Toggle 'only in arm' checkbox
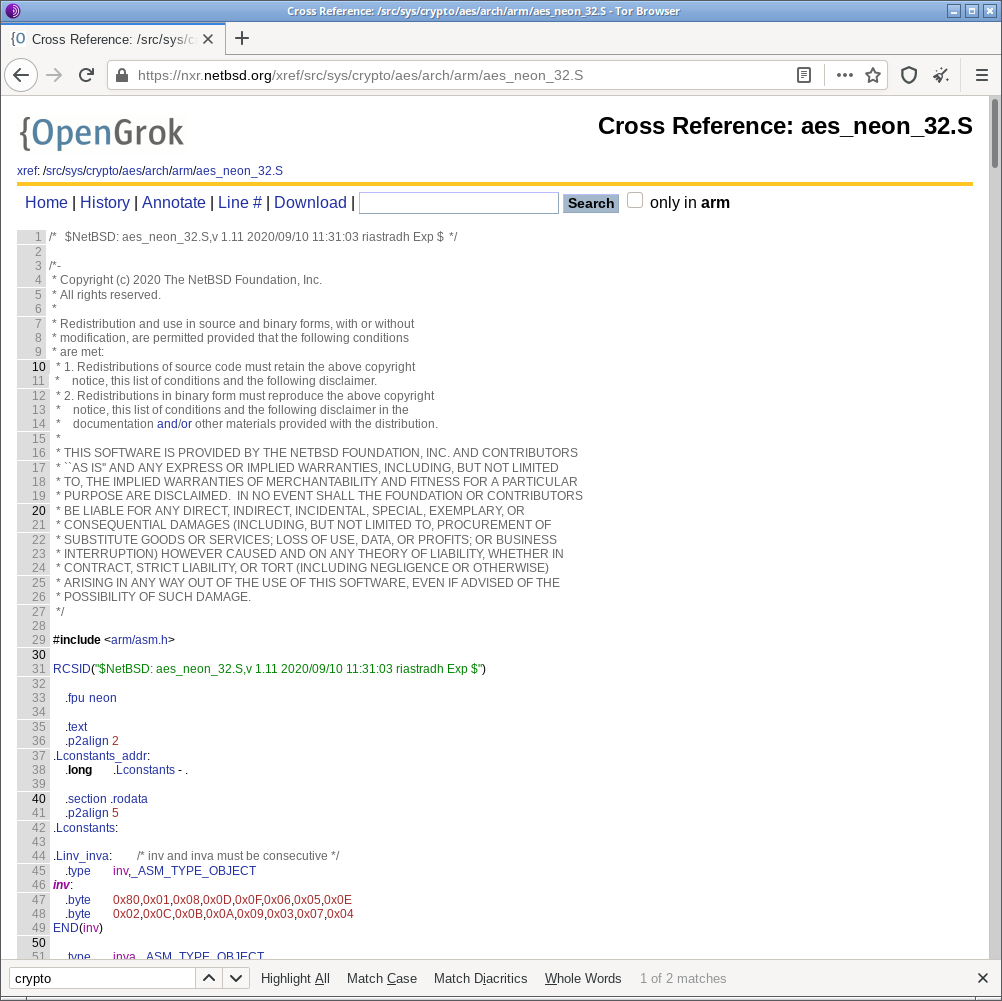The width and height of the screenshot is (1002, 1001). tap(635, 201)
